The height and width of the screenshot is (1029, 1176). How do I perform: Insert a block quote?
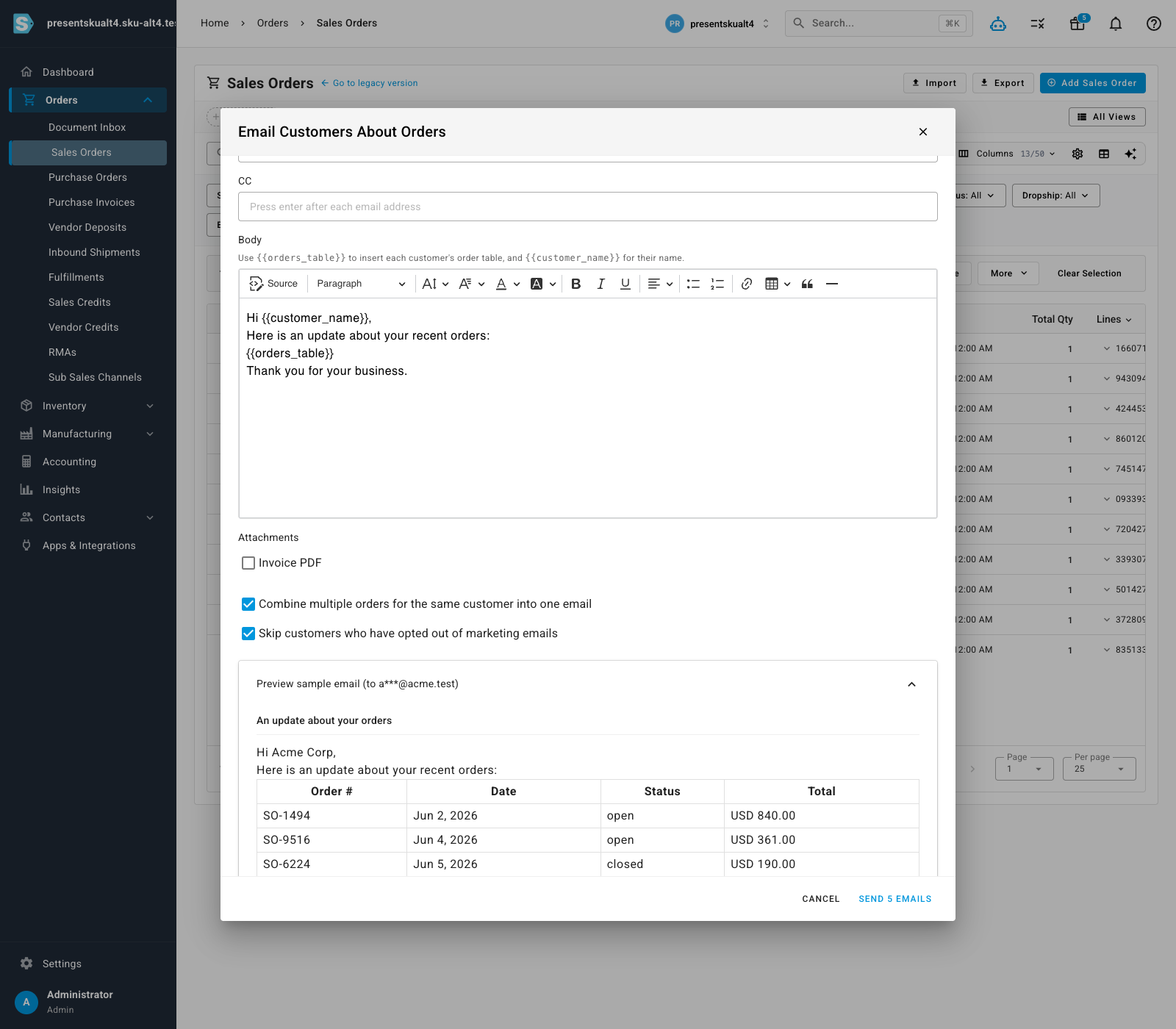tap(807, 284)
